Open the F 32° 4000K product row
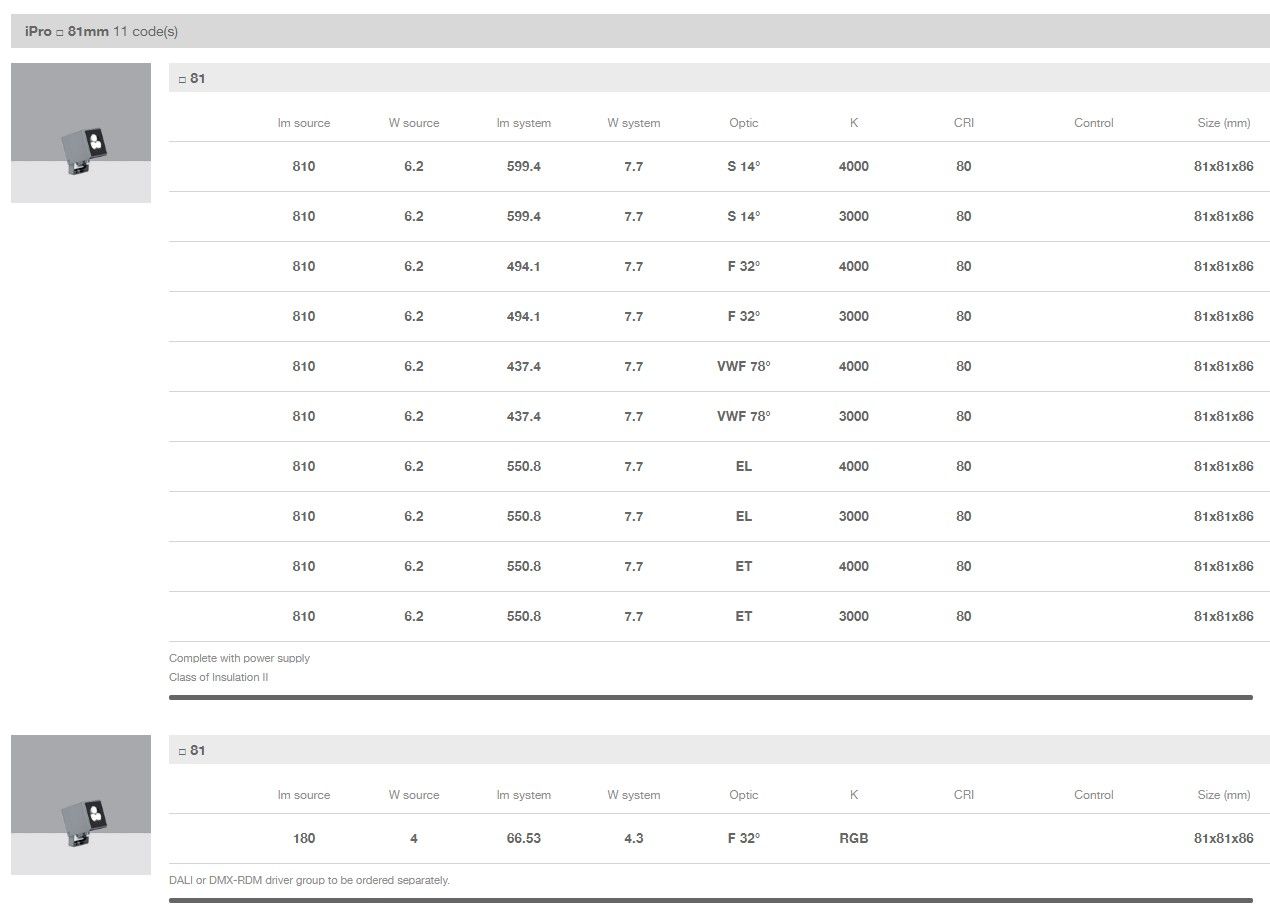 [718, 267]
